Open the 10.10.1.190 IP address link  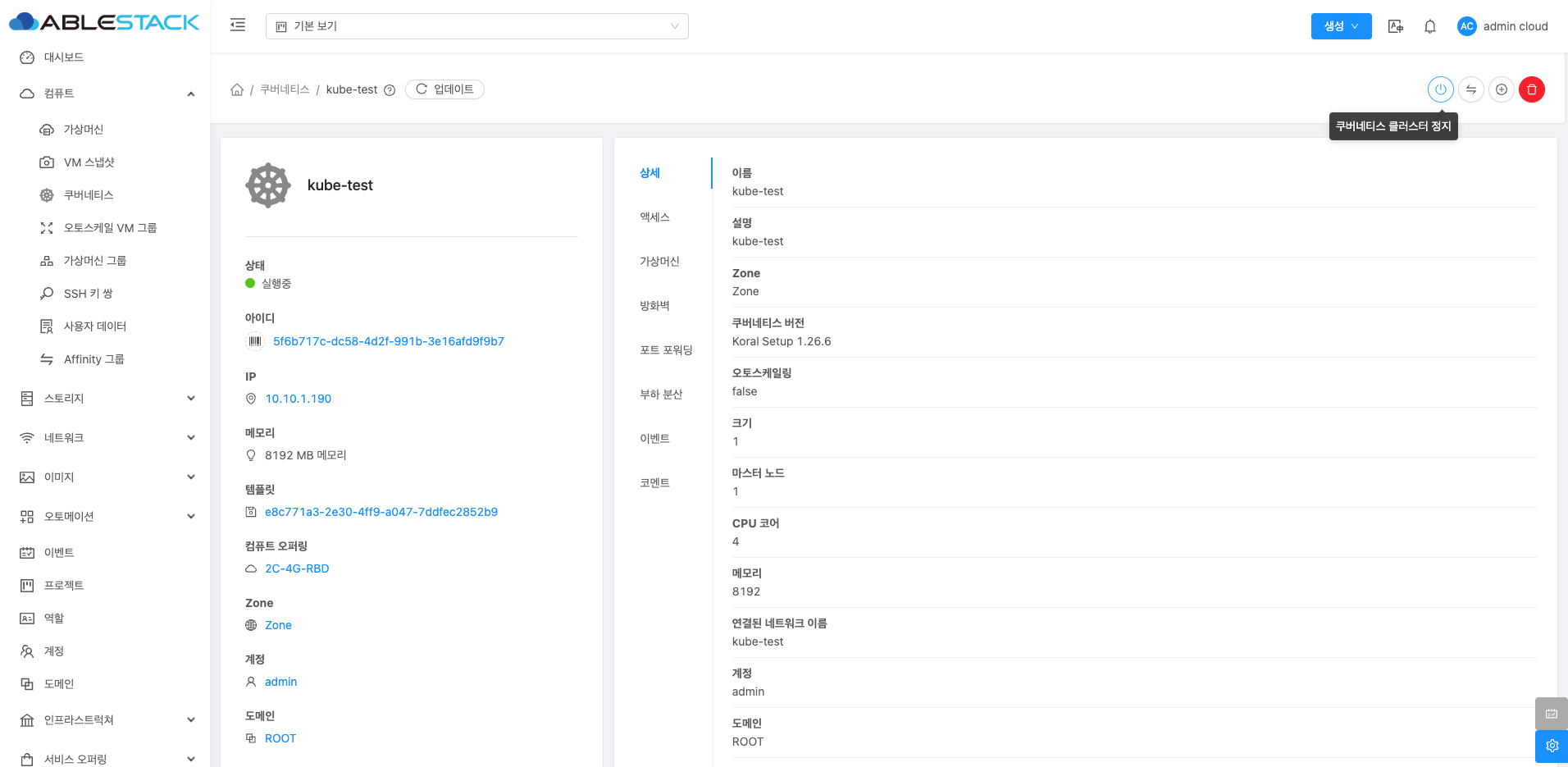(x=298, y=399)
